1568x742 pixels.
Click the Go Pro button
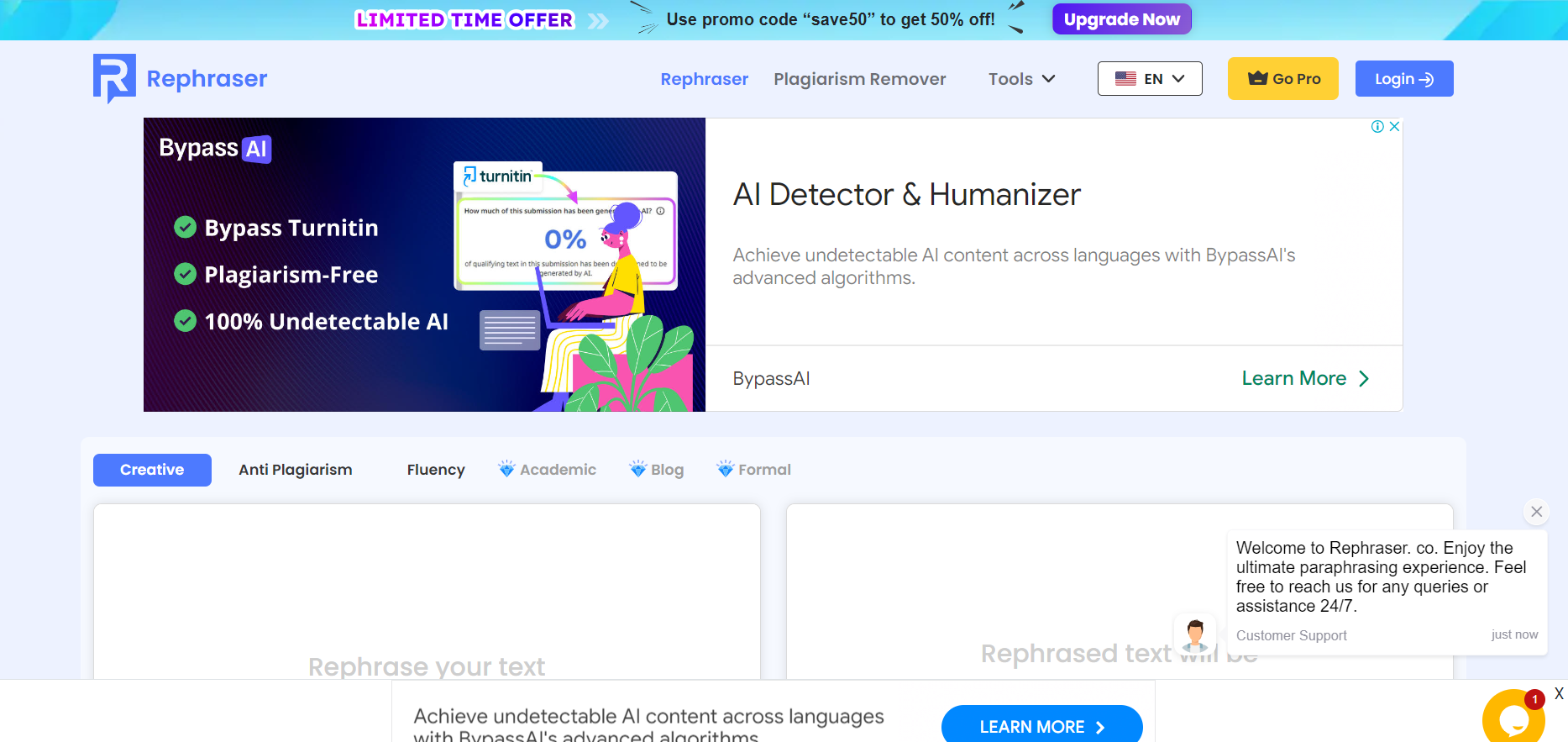coord(1282,79)
